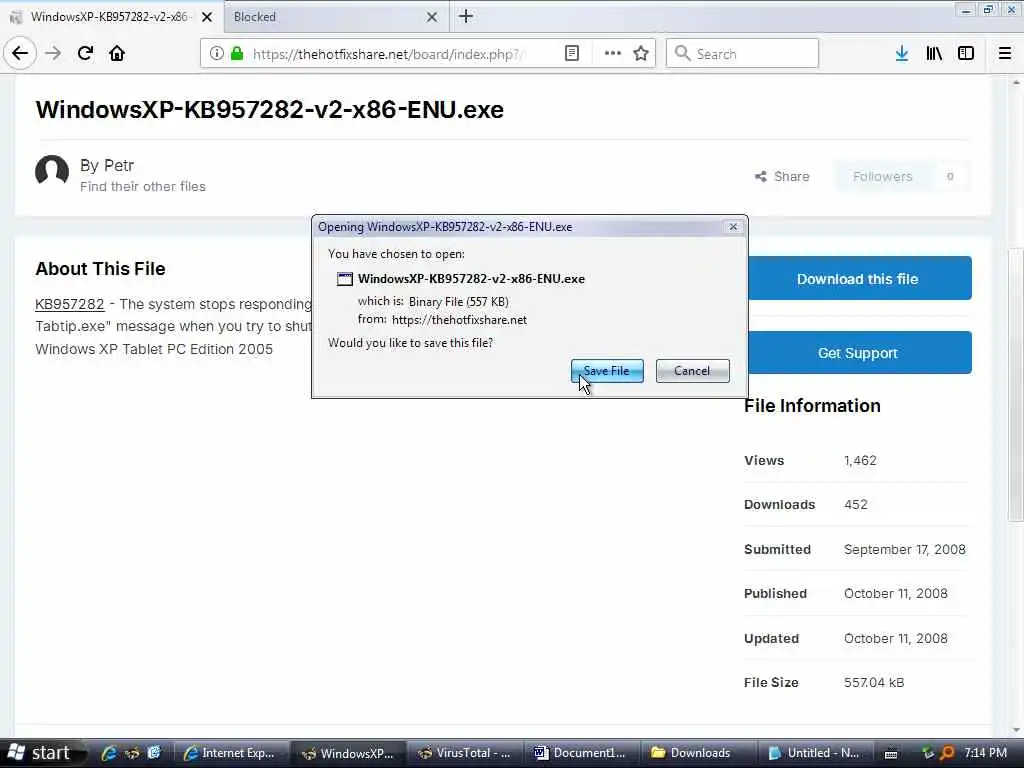Viewport: 1024px width, 768px height.
Task: Click Find their other files link
Action: 143,187
